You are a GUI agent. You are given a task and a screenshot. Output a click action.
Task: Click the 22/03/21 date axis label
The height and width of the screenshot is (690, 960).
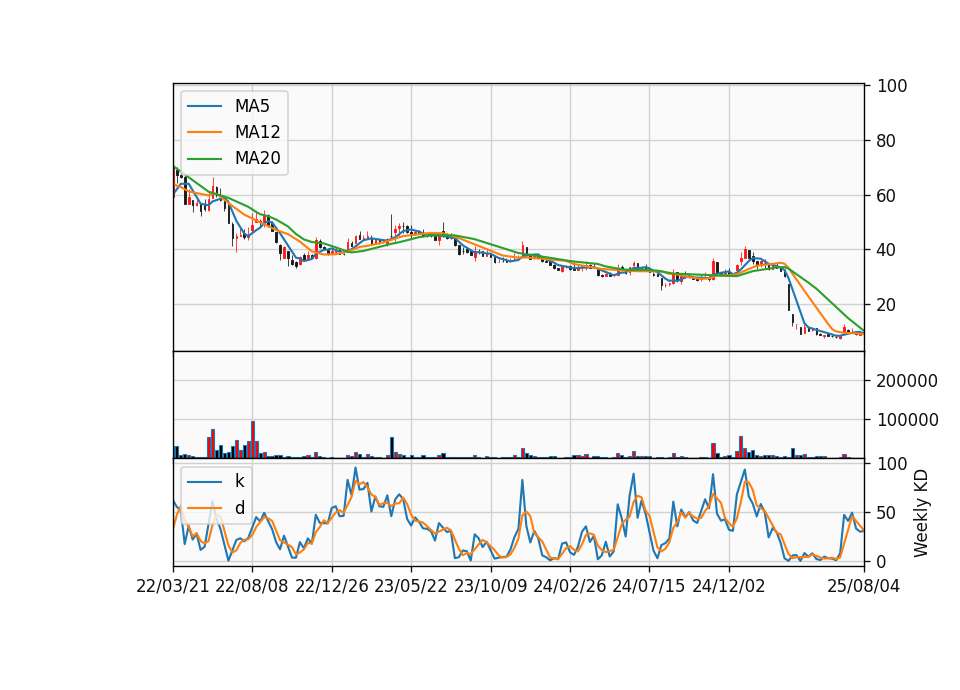coord(173,586)
